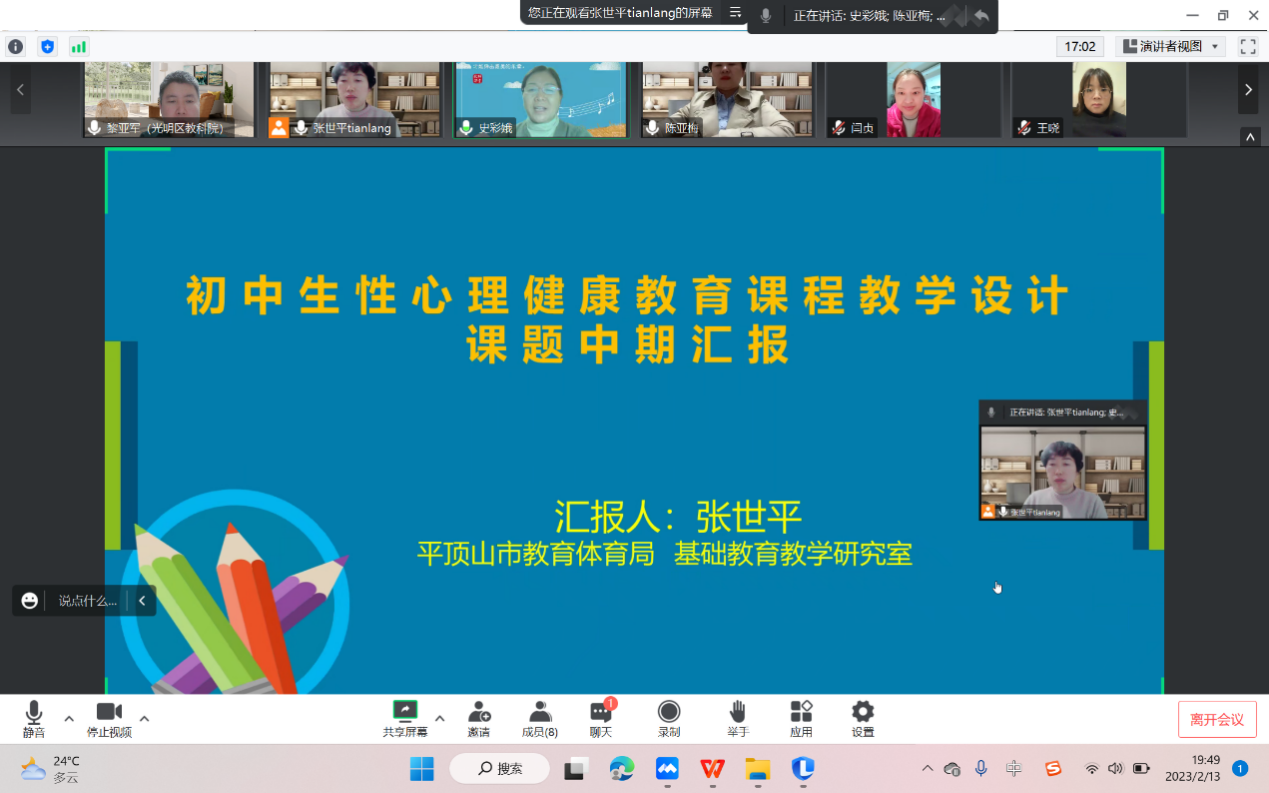Open the system volume slider

[x=1115, y=769]
